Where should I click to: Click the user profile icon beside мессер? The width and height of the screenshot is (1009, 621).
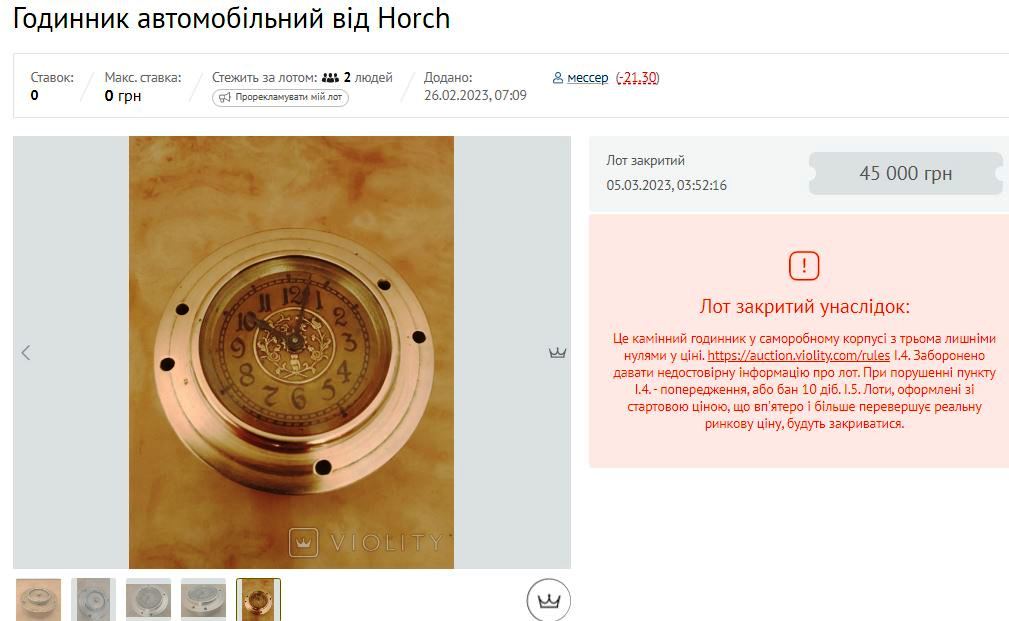point(558,78)
